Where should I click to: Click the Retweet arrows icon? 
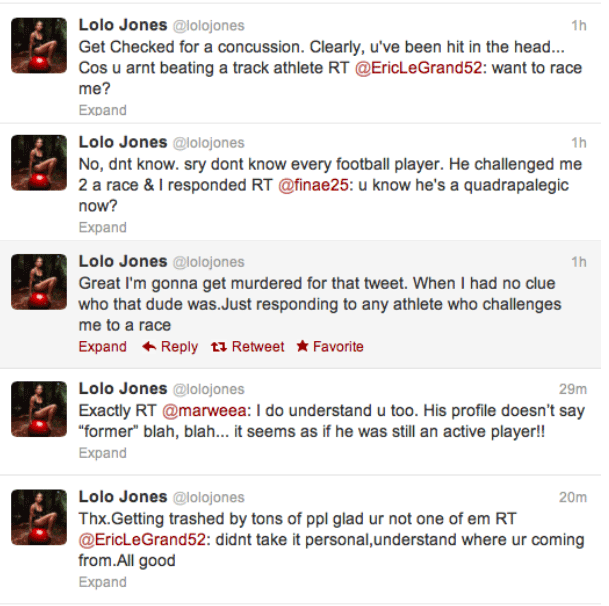[219, 347]
